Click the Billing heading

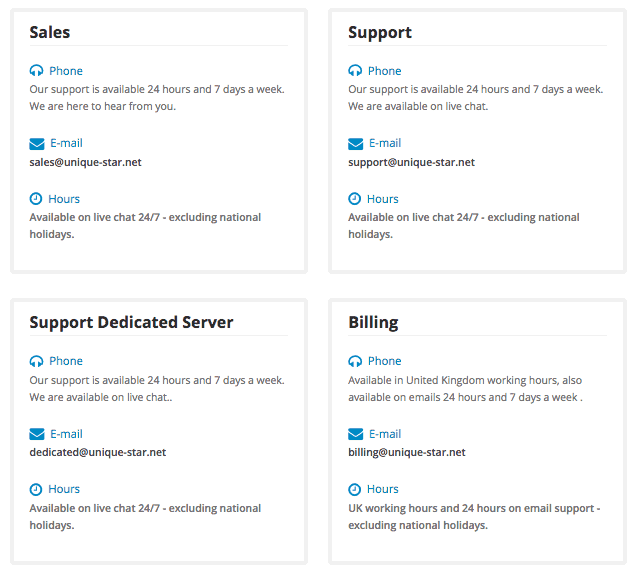click(x=373, y=322)
